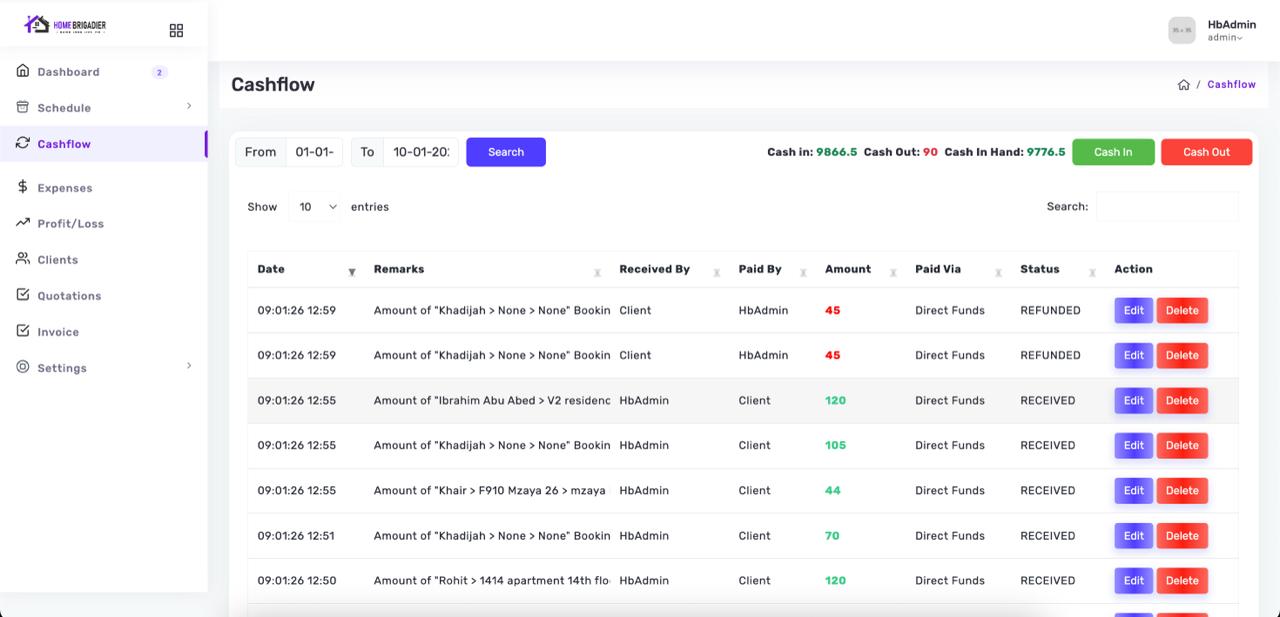
Task: Open the HbAdmin admin user menu
Action: tap(1226, 31)
